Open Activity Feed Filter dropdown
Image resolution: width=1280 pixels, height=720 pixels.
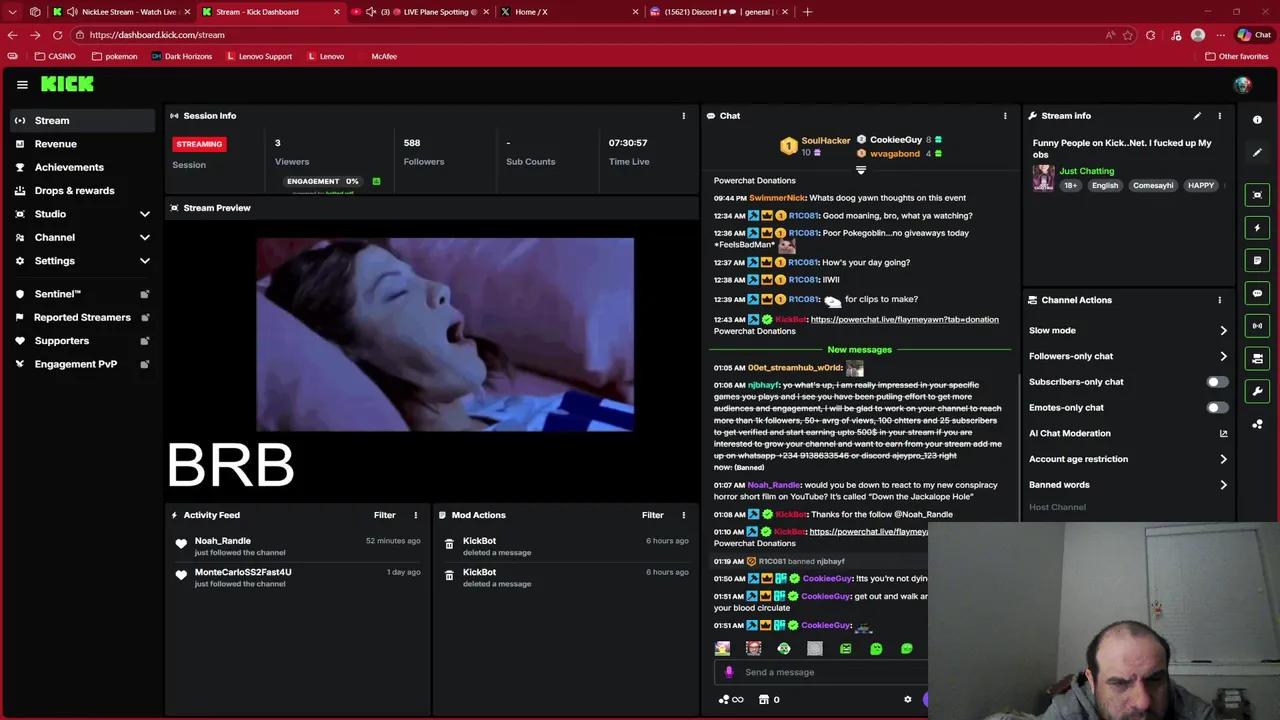coord(385,515)
